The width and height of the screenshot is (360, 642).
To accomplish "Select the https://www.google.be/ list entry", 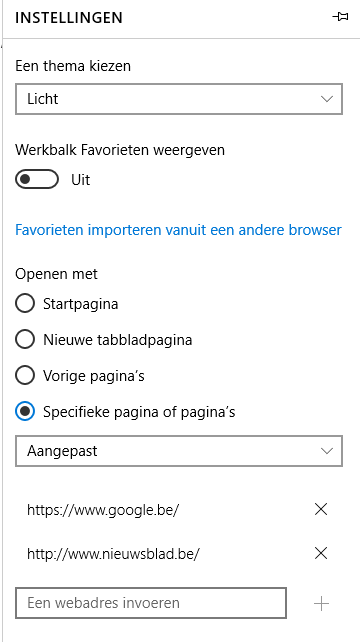I will coord(103,510).
